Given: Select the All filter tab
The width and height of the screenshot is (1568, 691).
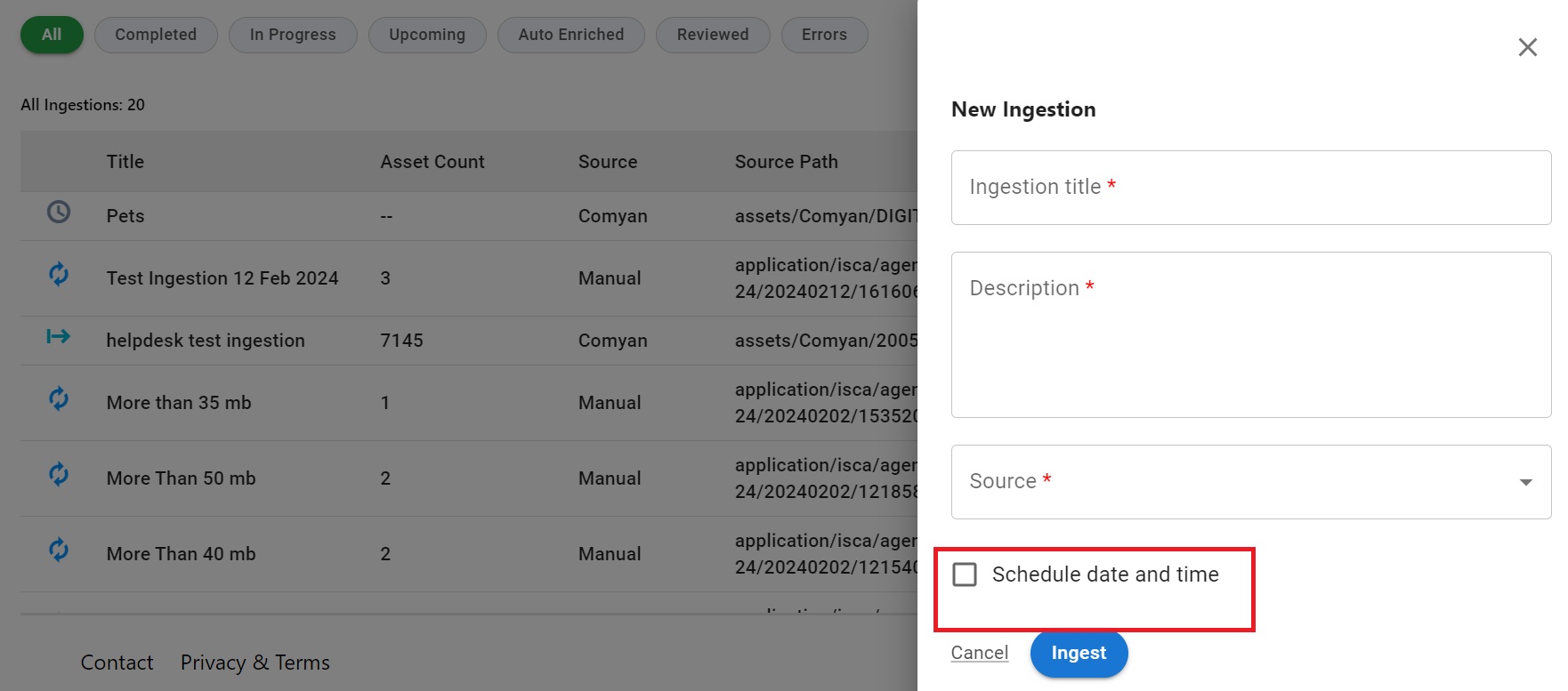Looking at the screenshot, I should (52, 35).
